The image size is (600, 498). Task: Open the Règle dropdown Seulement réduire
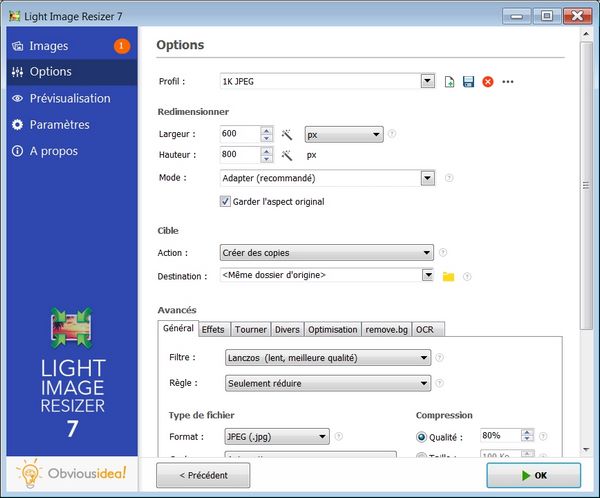click(x=328, y=383)
